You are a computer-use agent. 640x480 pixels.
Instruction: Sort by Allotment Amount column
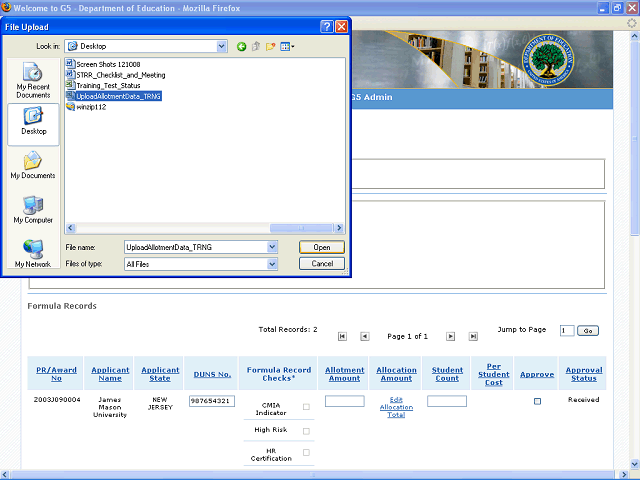click(x=344, y=374)
